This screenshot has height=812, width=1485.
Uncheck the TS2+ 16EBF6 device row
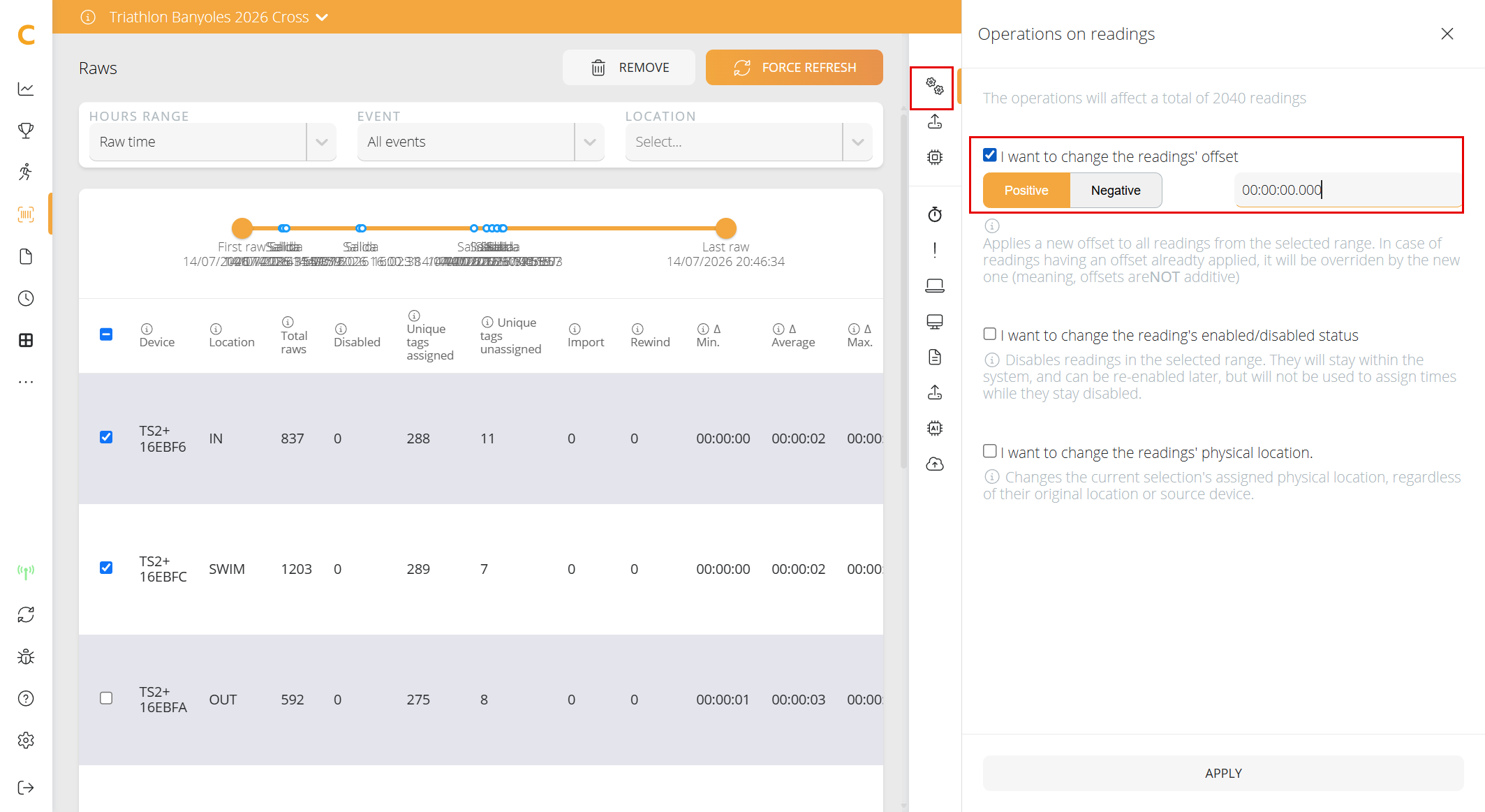click(106, 437)
